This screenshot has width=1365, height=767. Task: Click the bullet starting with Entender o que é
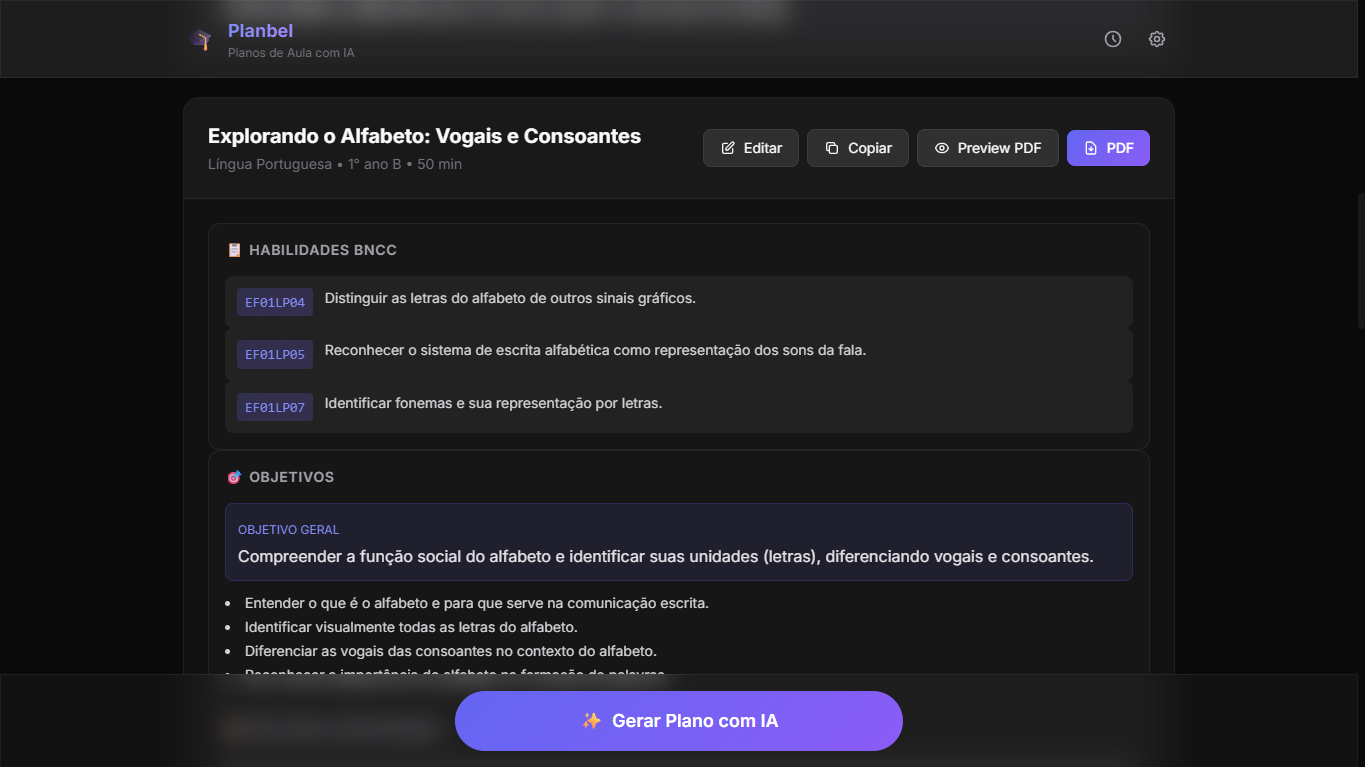pos(476,603)
